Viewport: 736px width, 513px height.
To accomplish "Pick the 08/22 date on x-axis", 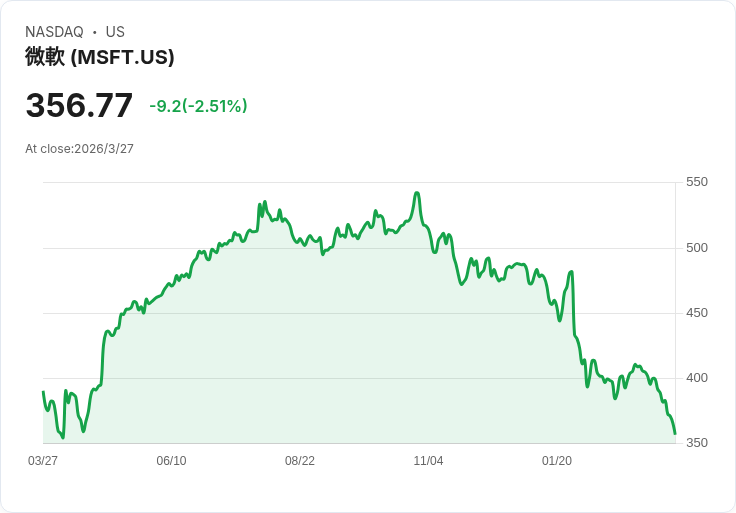I will pos(300,461).
